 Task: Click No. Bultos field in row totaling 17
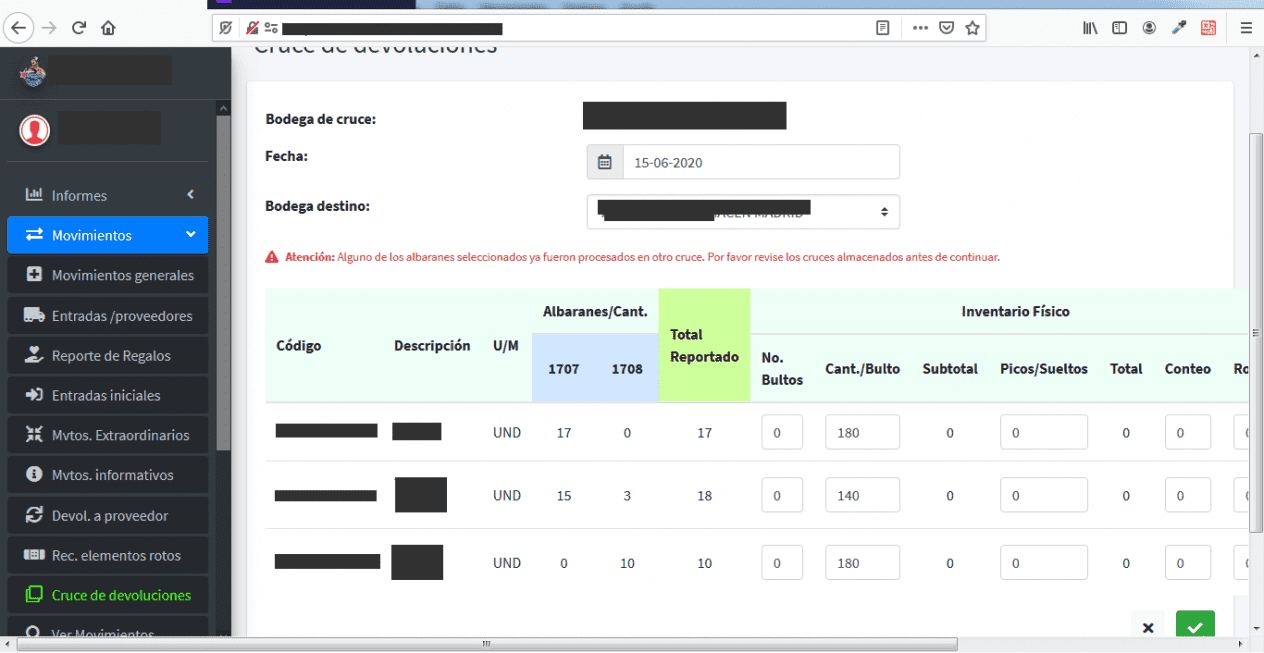pyautogui.click(x=782, y=432)
